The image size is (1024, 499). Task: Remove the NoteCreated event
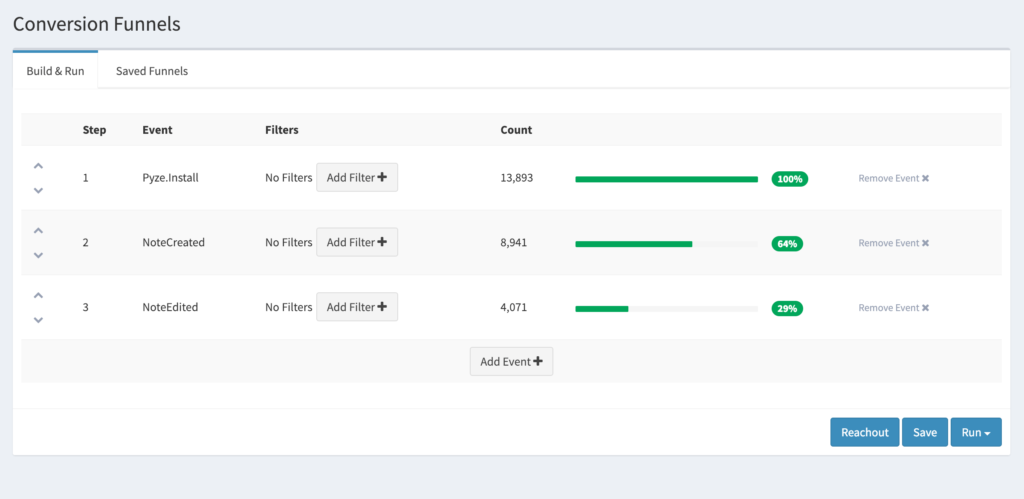893,243
